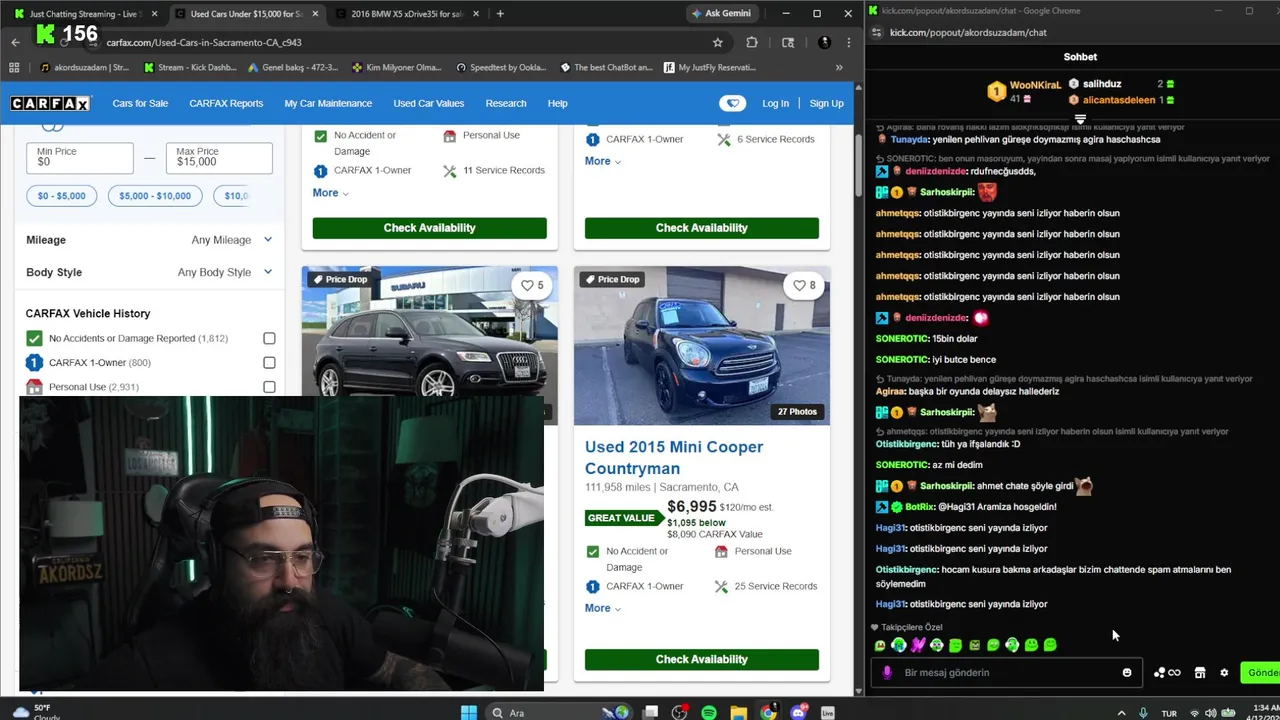The width and height of the screenshot is (1280, 720).
Task: Click the volume icon in system tray
Action: click(x=1211, y=713)
